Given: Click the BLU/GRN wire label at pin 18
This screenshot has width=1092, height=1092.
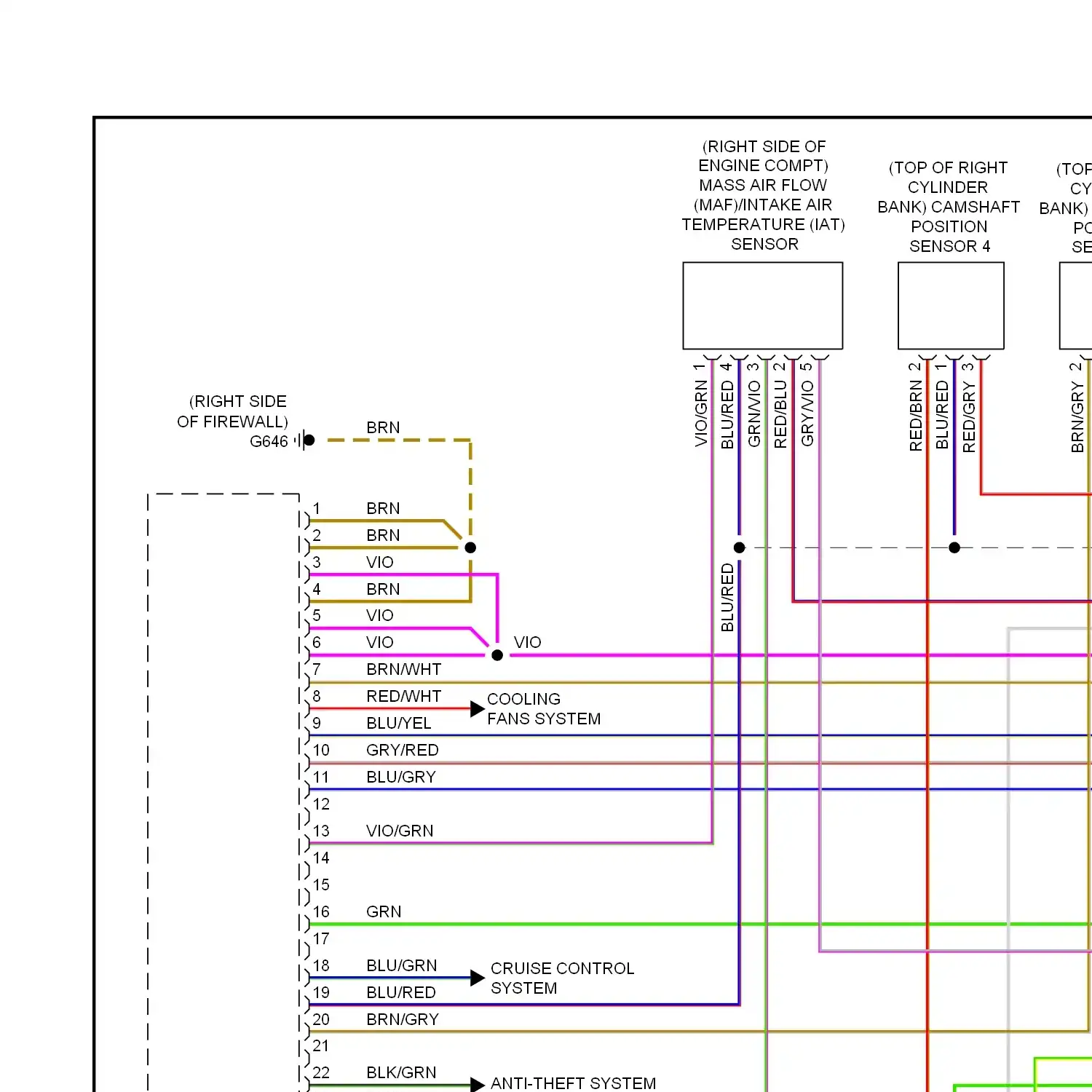Looking at the screenshot, I should pos(402,965).
